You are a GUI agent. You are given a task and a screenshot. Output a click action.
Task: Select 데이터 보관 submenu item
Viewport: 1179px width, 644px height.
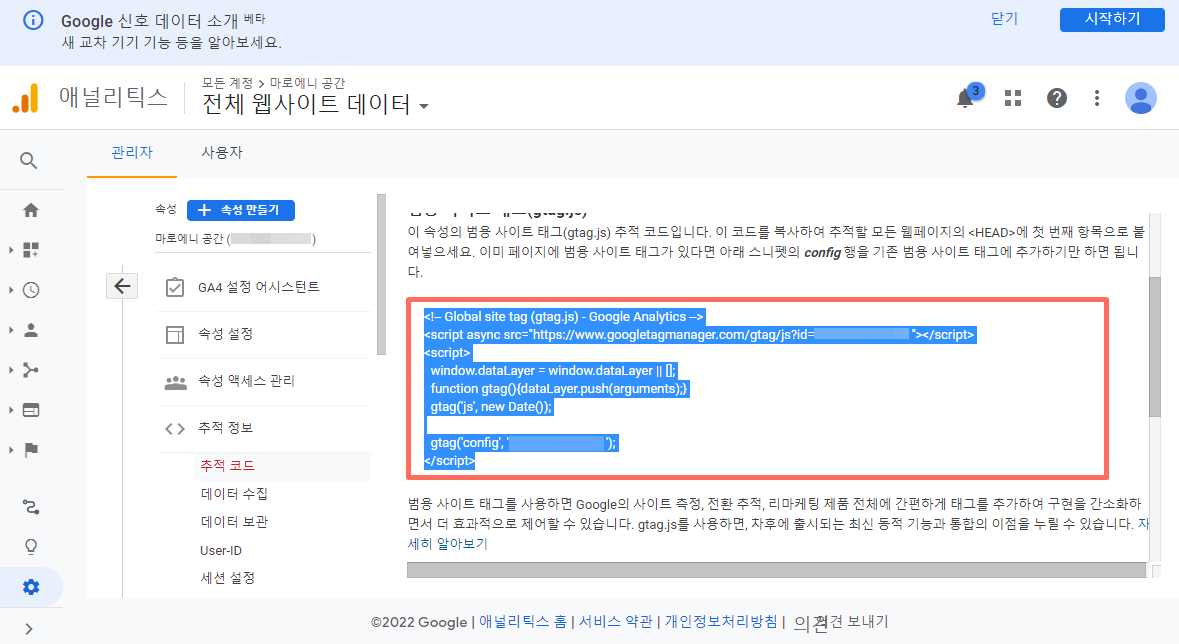pyautogui.click(x=234, y=521)
